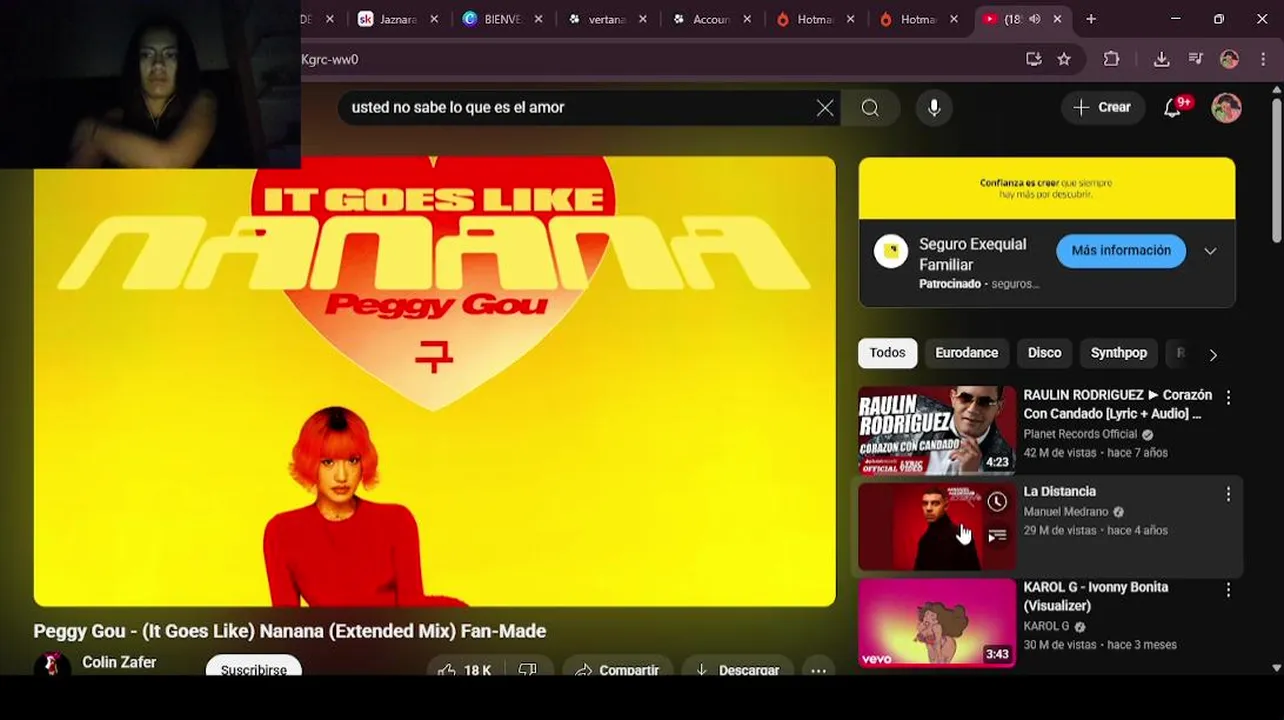Select the Disco filter chip

1044,353
